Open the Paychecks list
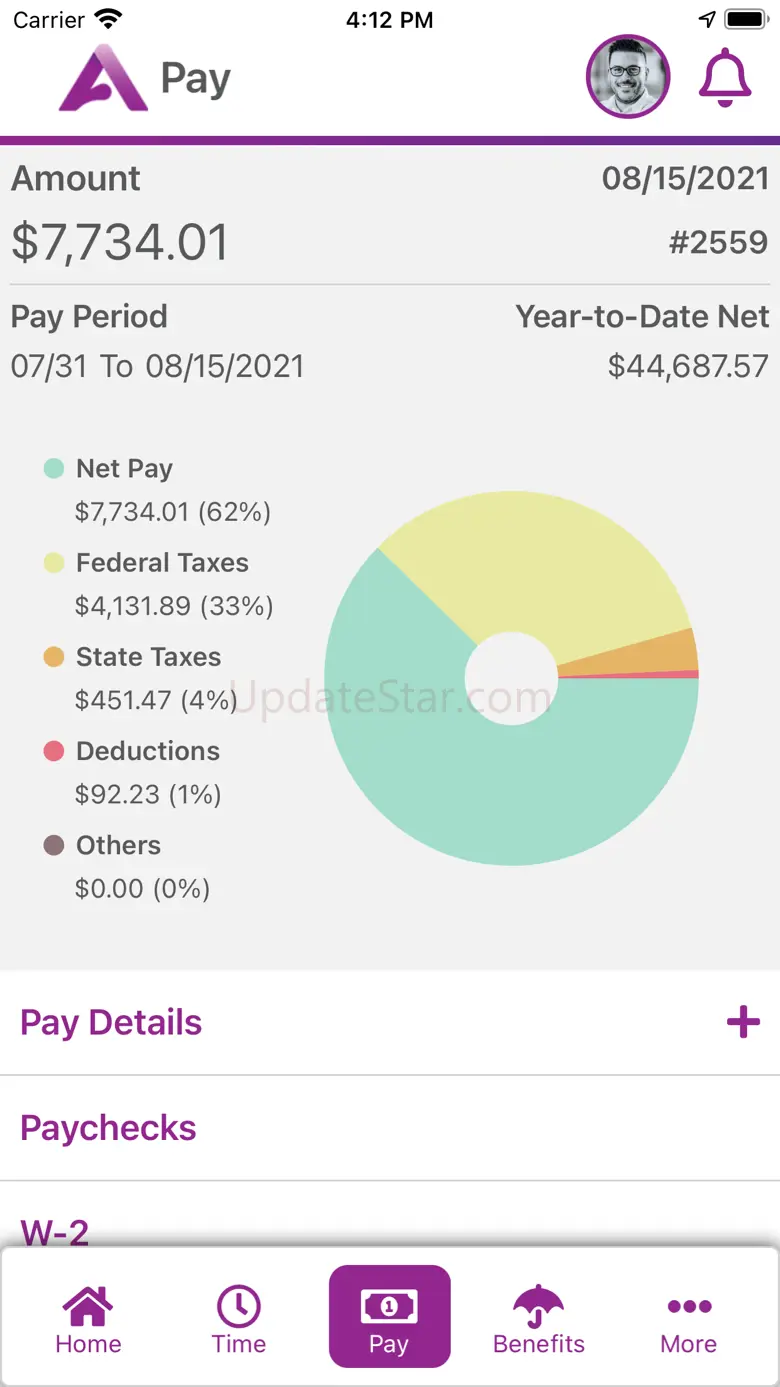780x1387 pixels. click(x=390, y=1128)
